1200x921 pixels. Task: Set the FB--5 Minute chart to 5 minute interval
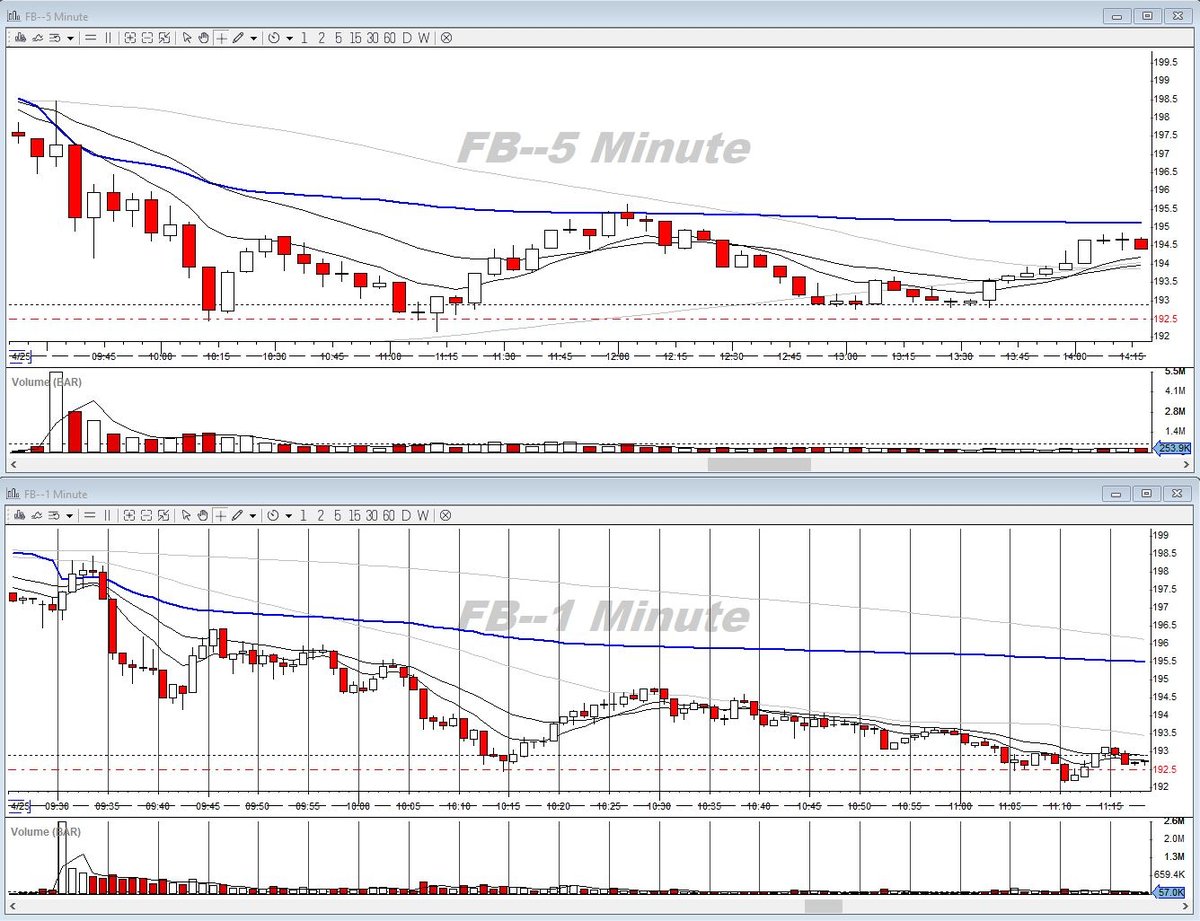tap(338, 38)
